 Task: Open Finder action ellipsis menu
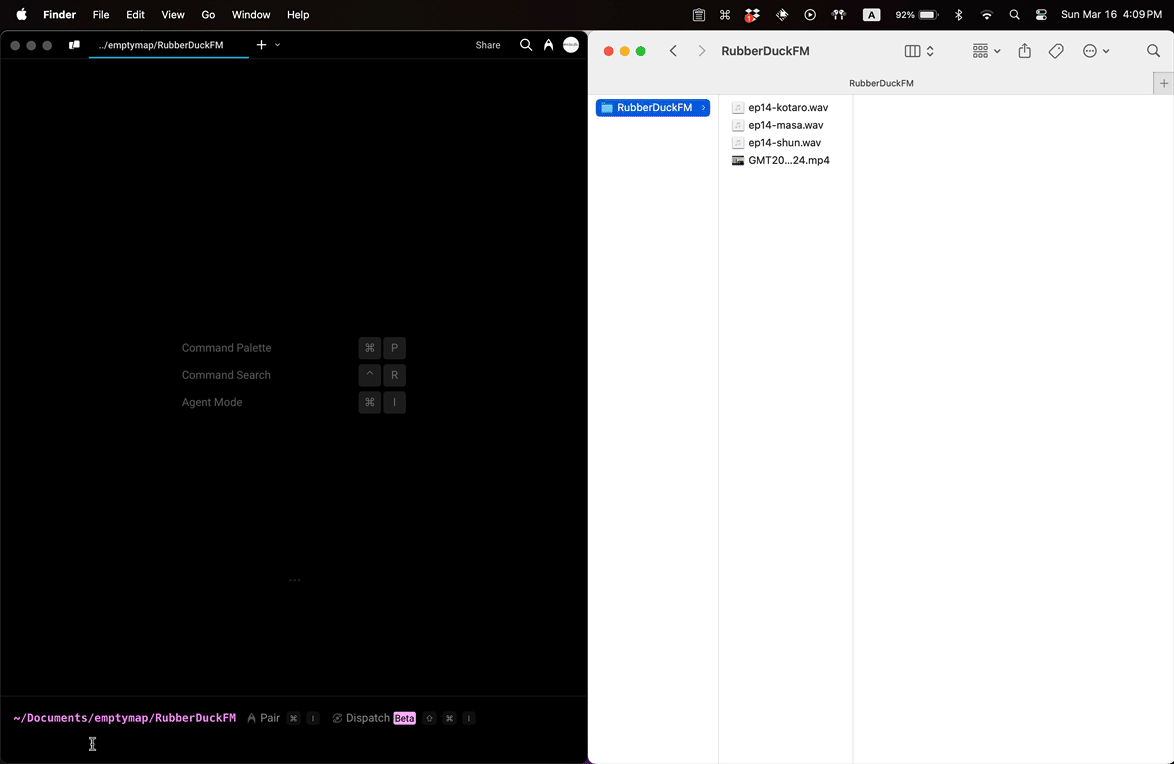pos(1096,51)
